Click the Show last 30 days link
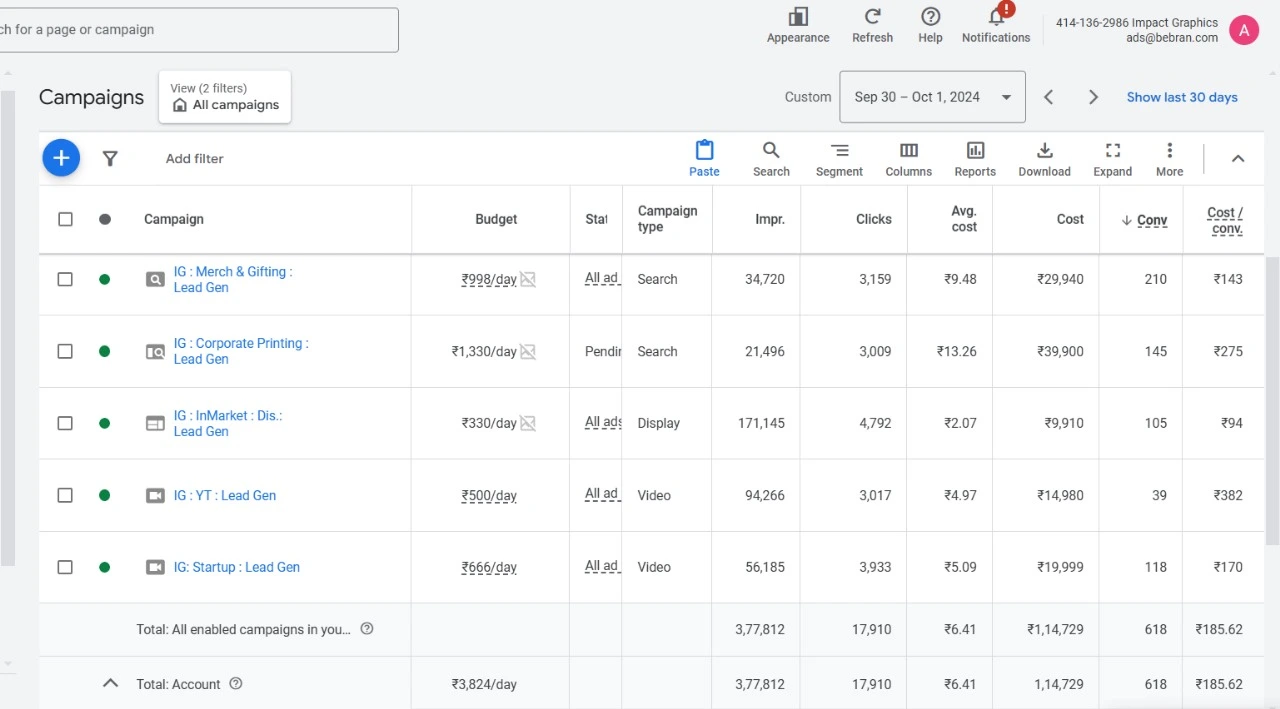Image resolution: width=1280 pixels, height=709 pixels. pyautogui.click(x=1182, y=97)
